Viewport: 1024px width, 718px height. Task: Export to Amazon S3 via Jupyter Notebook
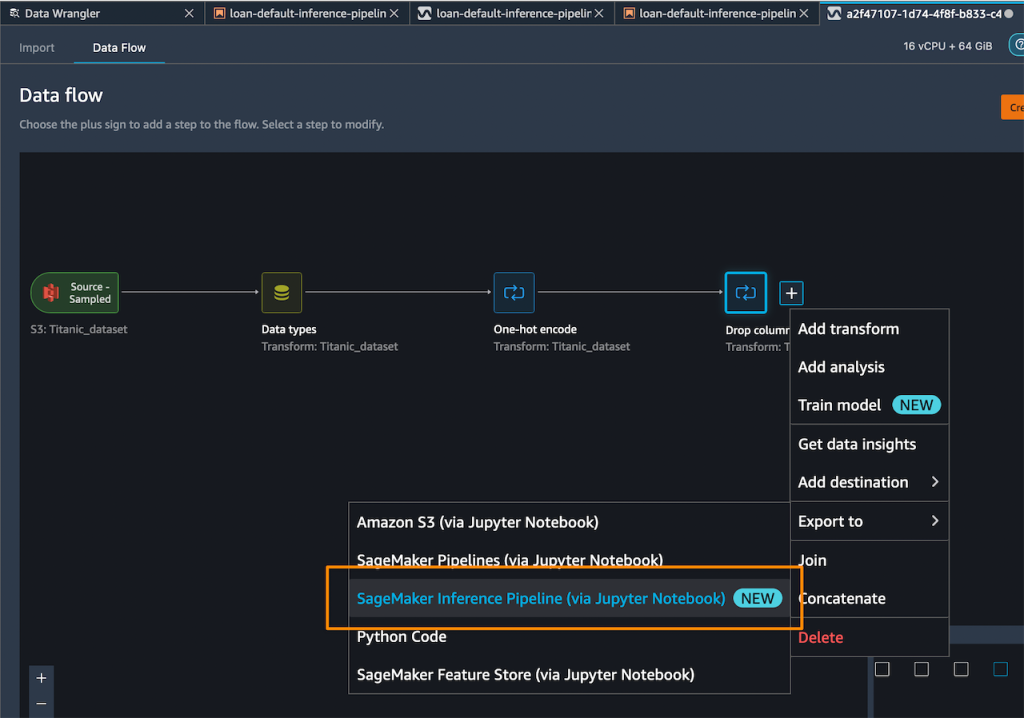coord(569,522)
